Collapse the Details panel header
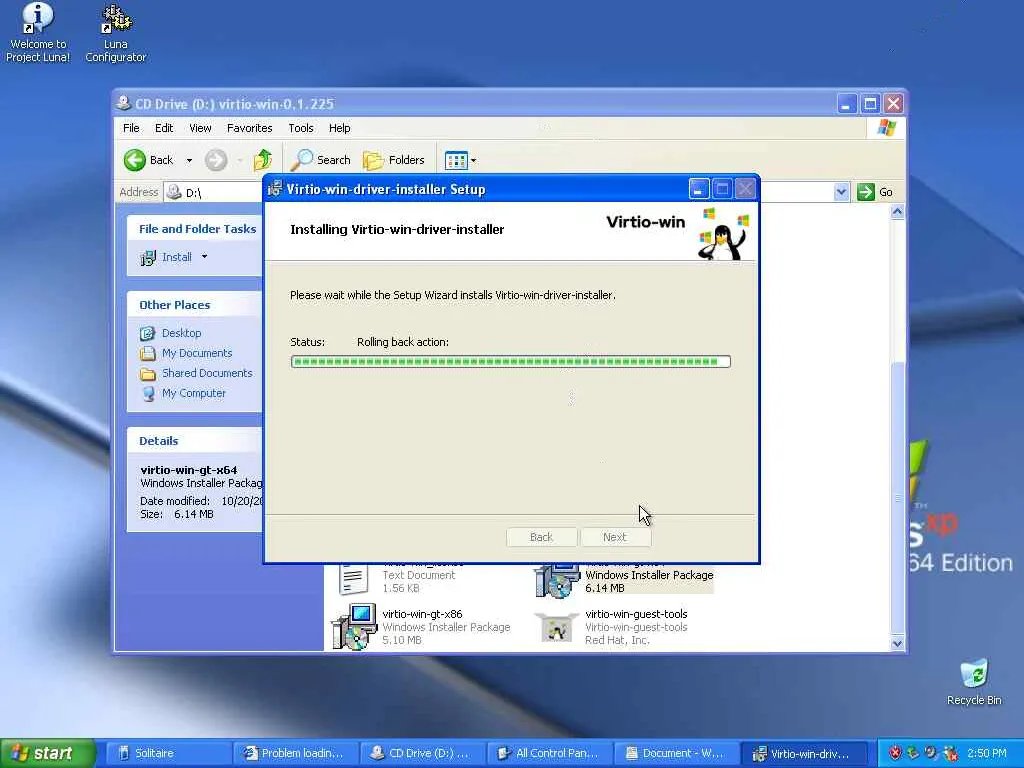Viewport: 1024px width, 768px height. (x=195, y=441)
